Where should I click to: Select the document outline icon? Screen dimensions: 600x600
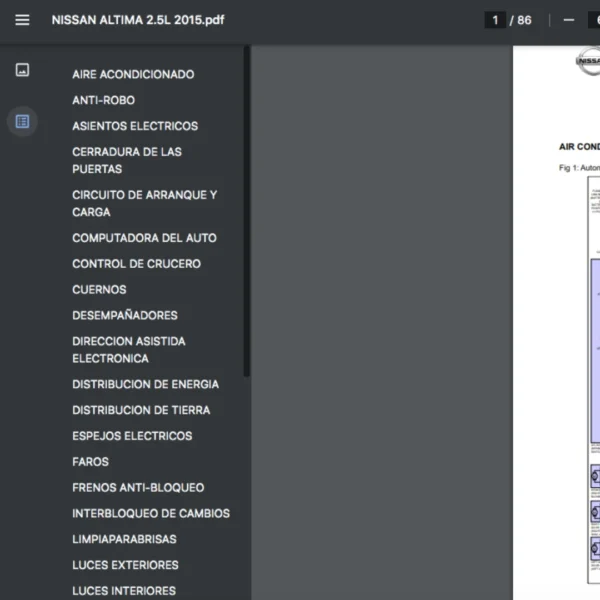coord(22,121)
